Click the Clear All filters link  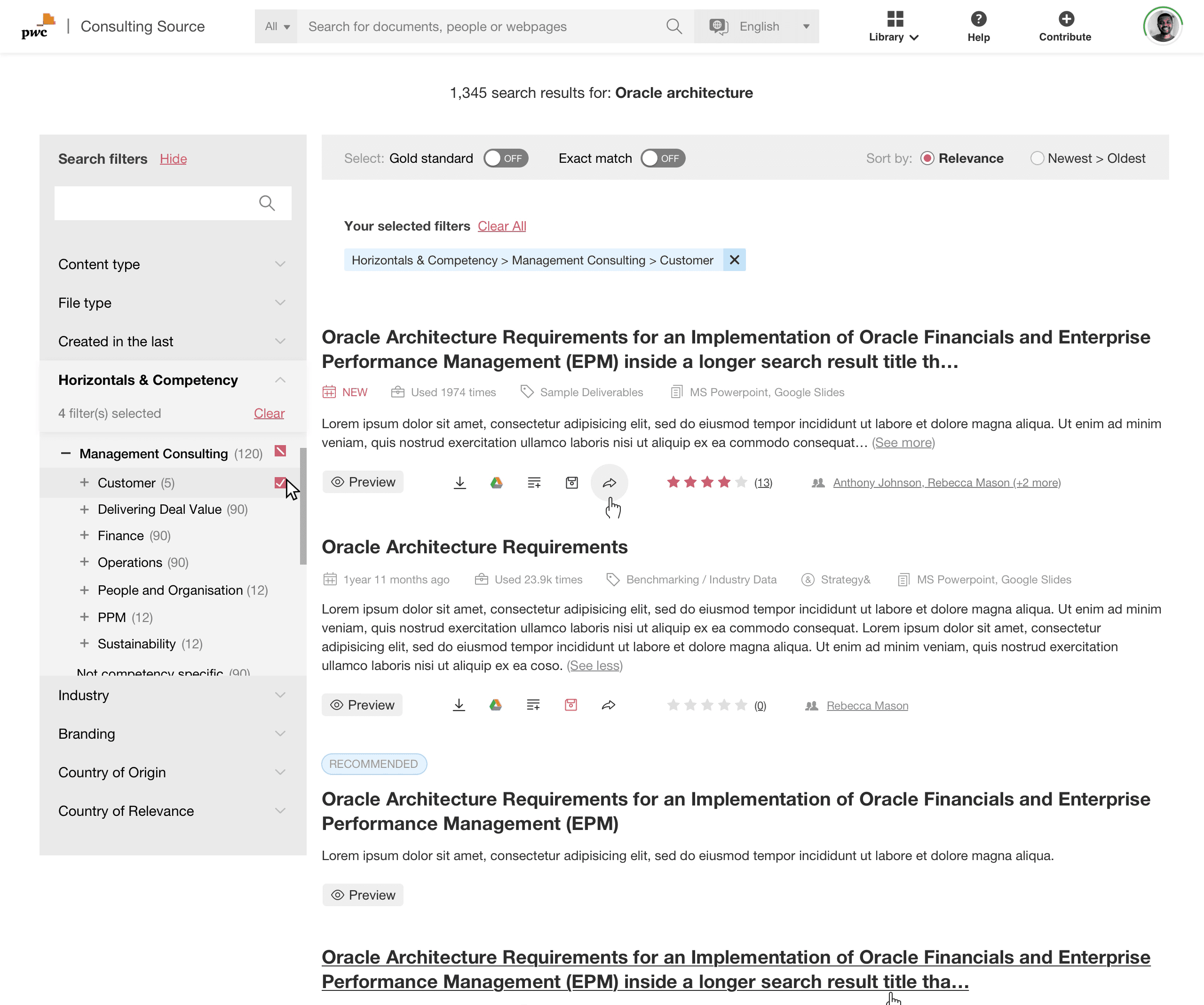[502, 226]
